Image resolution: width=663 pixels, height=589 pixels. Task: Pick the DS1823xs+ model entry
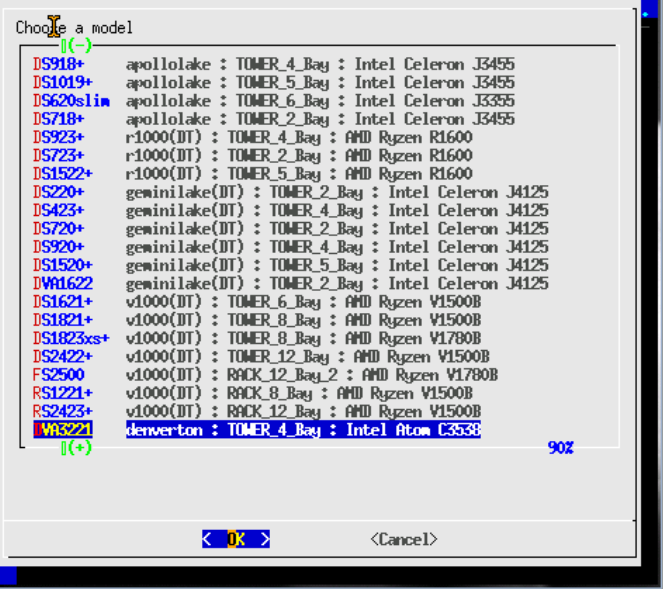[x=257, y=338]
